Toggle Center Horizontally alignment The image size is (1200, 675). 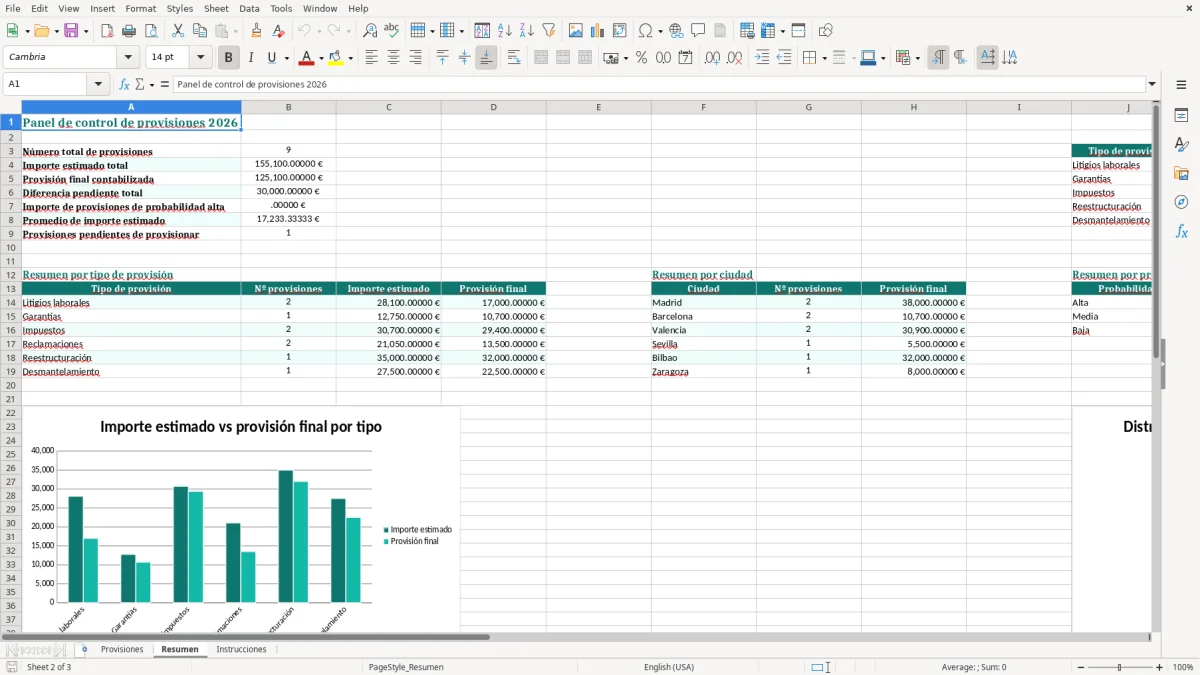click(393, 58)
